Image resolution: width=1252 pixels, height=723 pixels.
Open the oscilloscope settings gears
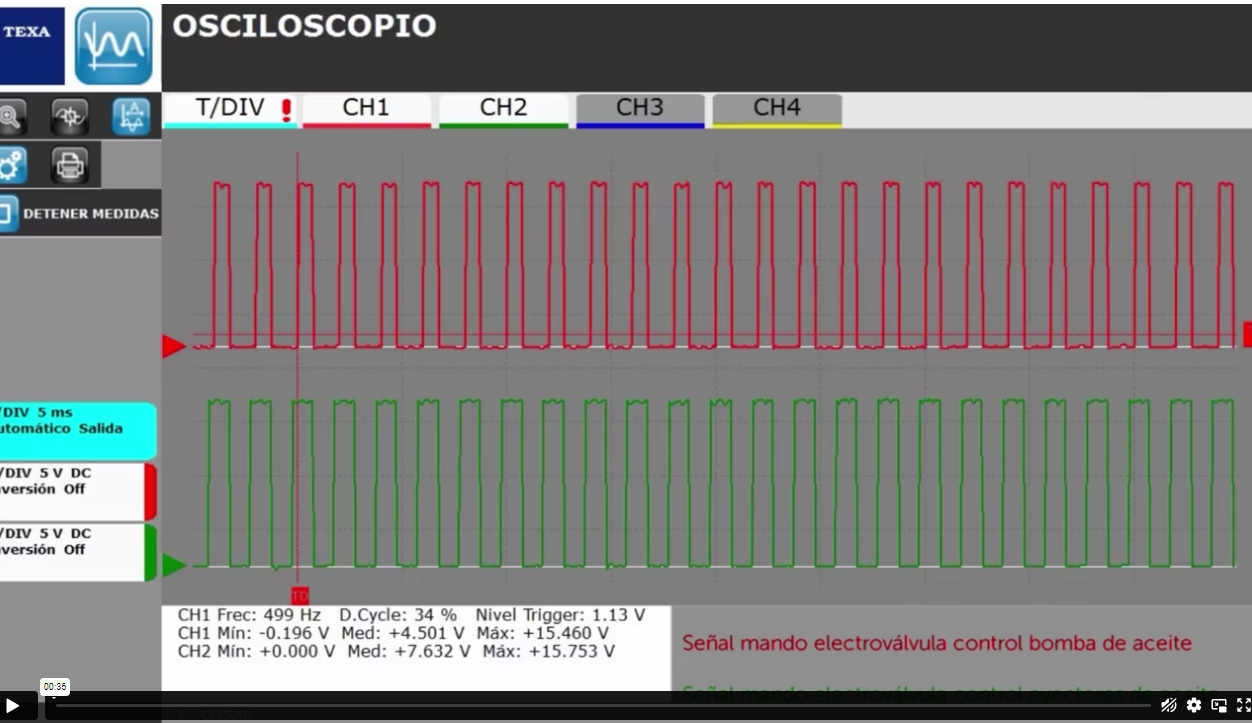[11, 165]
